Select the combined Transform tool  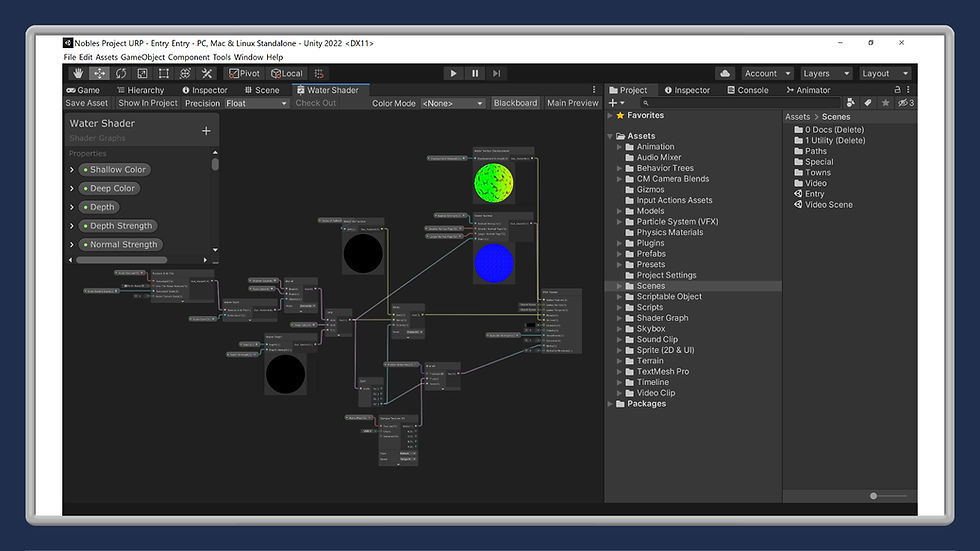(185, 73)
